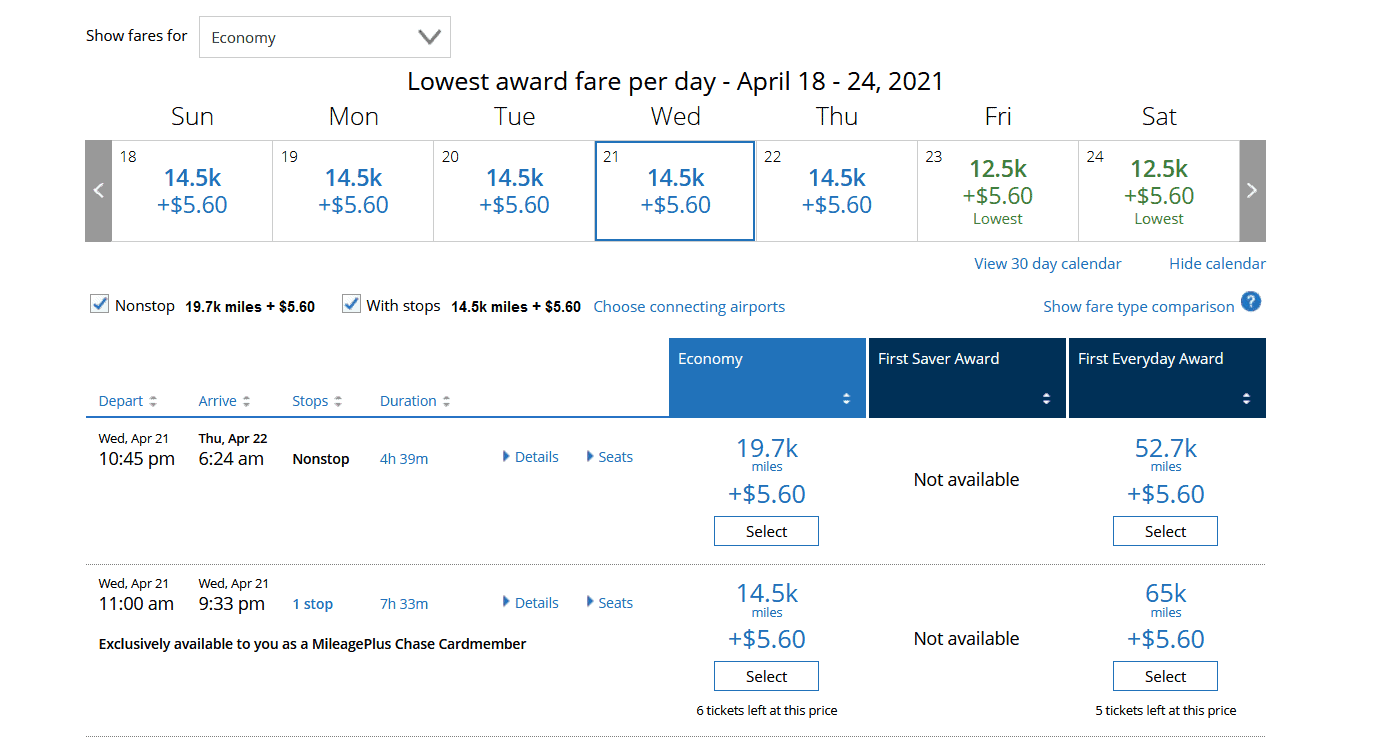This screenshot has width=1391, height=742.
Task: Click the MileagePlus Chase Cardmember exclusive notice
Action: [x=312, y=644]
